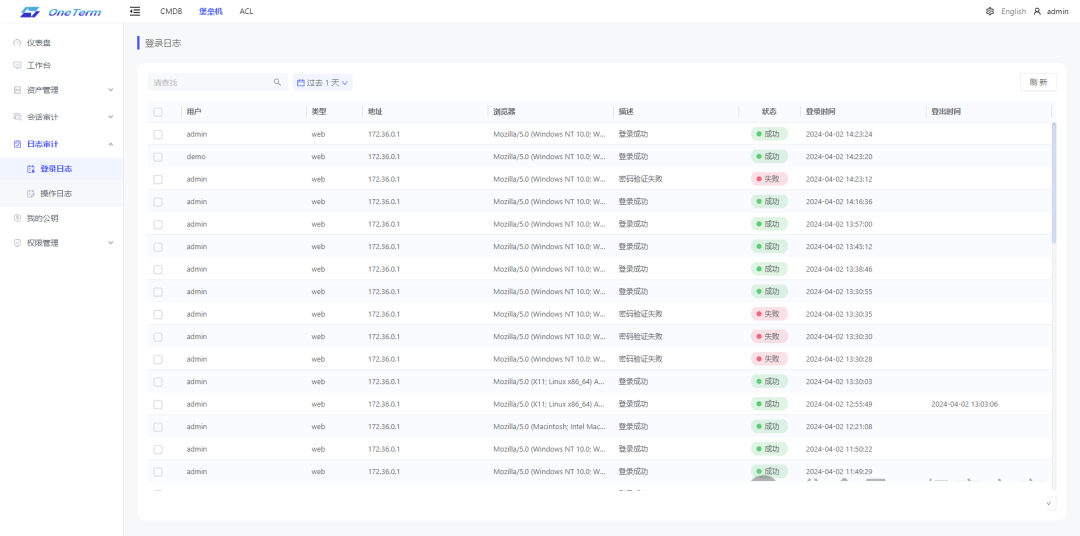Focus the search input field

(x=210, y=83)
